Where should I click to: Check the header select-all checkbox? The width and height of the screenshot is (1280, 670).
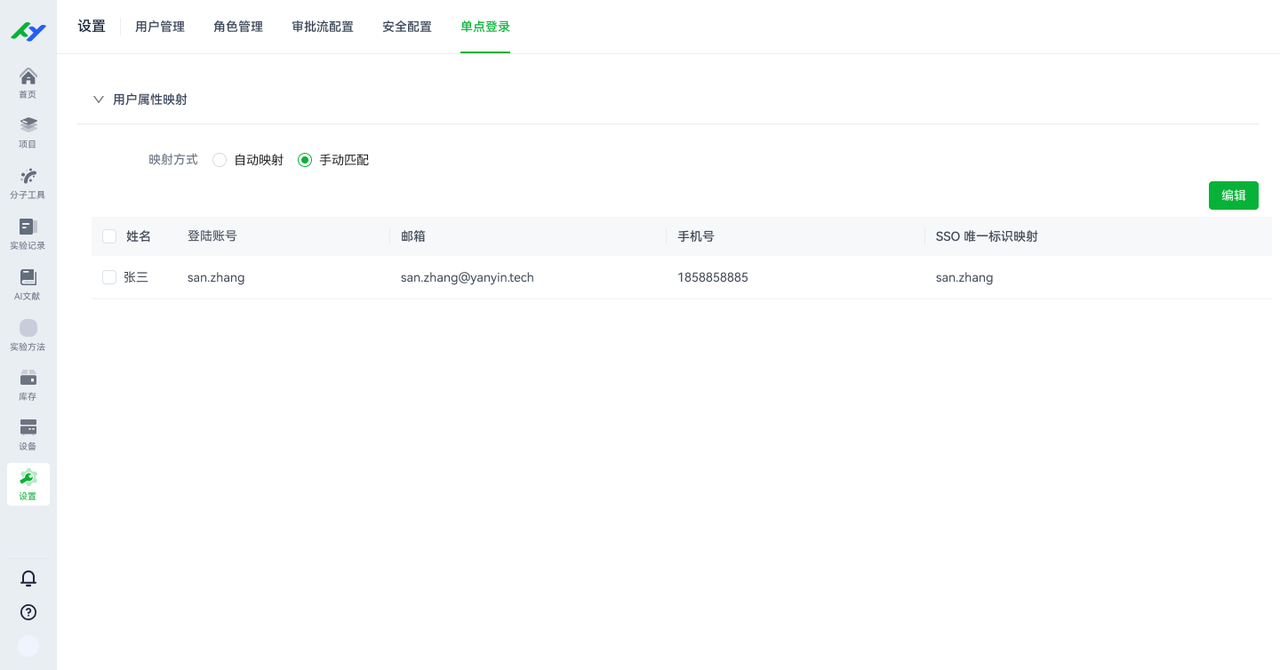[x=109, y=236]
